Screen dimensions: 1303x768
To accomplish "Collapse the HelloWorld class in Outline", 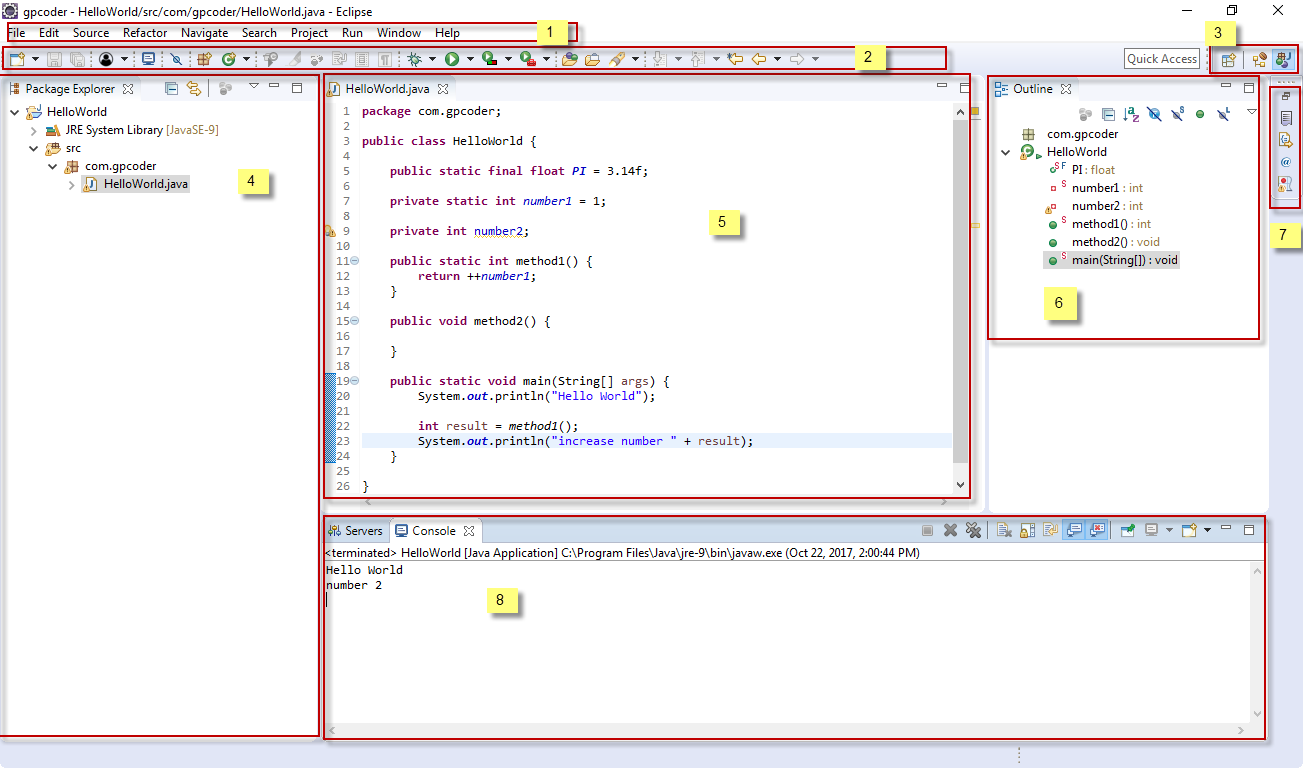I will point(1006,152).
